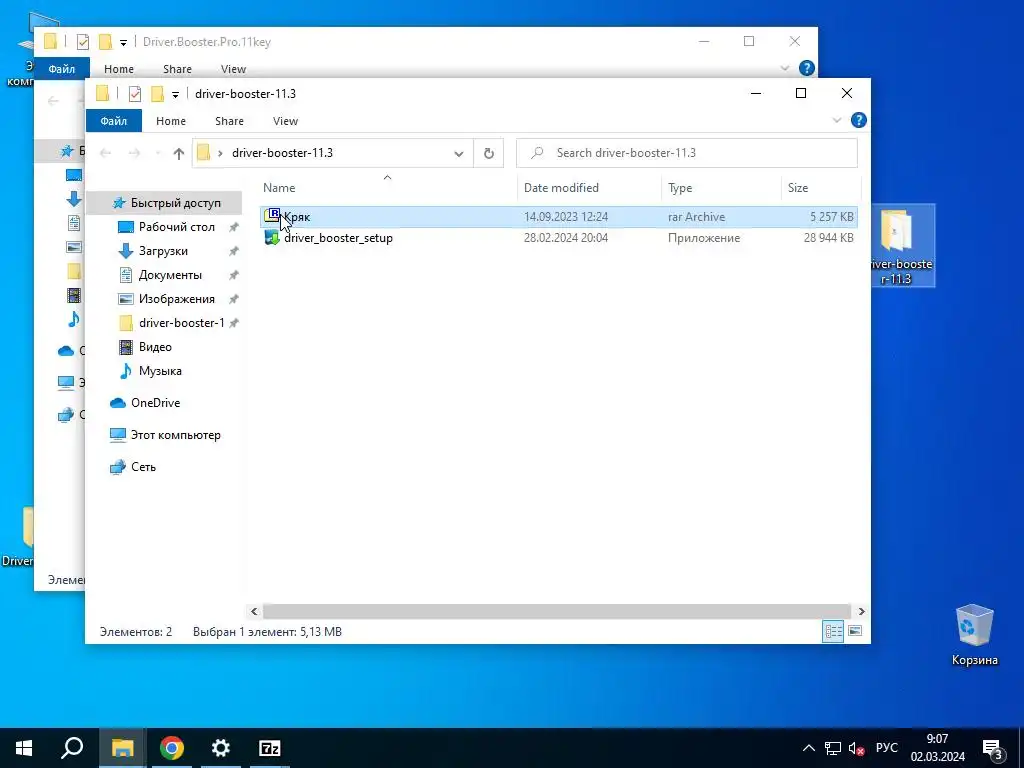This screenshot has height=768, width=1024.
Task: Select OneDrive in the sidebar
Action: tap(155, 403)
